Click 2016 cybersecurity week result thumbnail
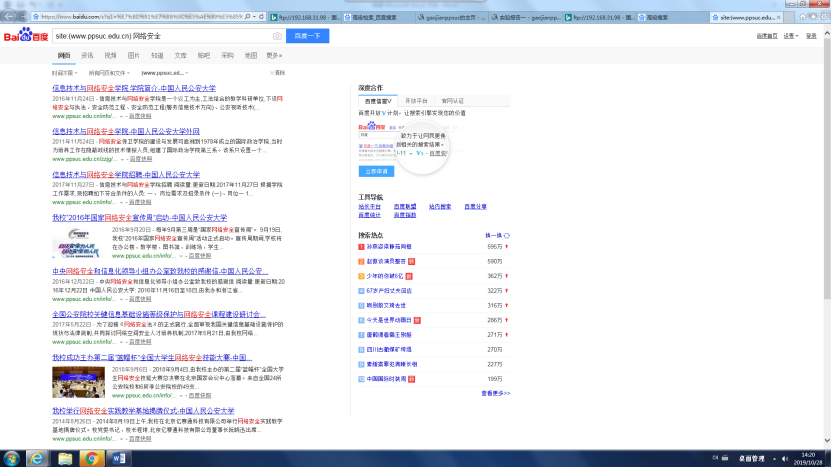This screenshot has width=831, height=468. 78,243
